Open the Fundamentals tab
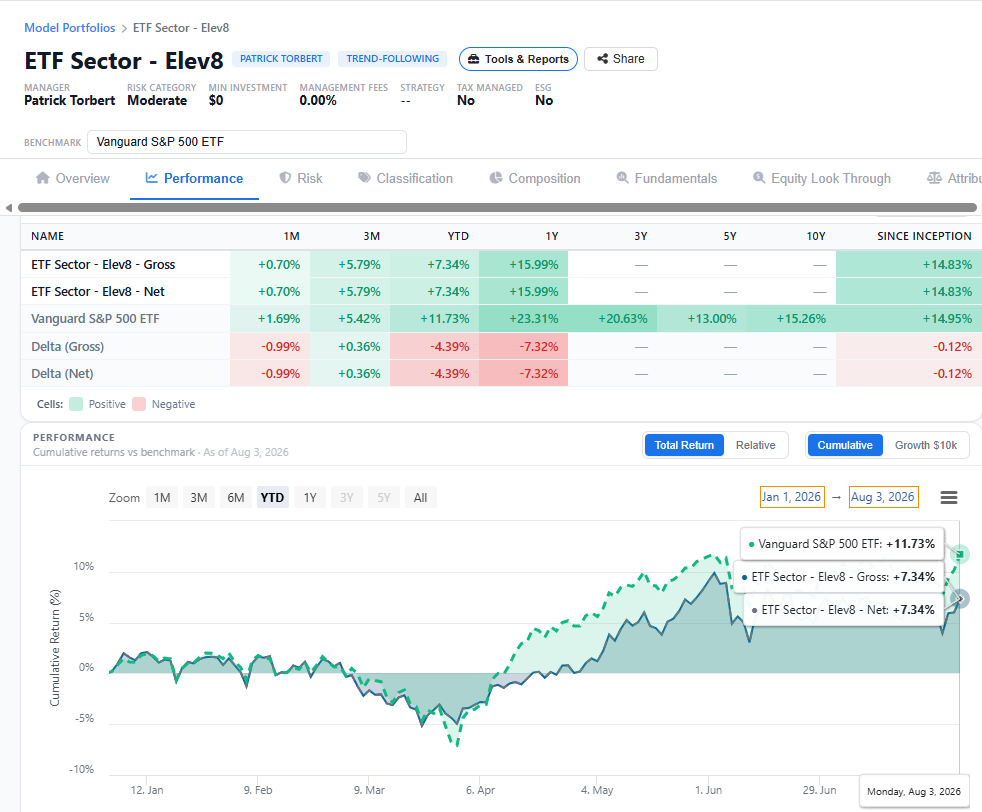This screenshot has width=982, height=812. coord(666,178)
